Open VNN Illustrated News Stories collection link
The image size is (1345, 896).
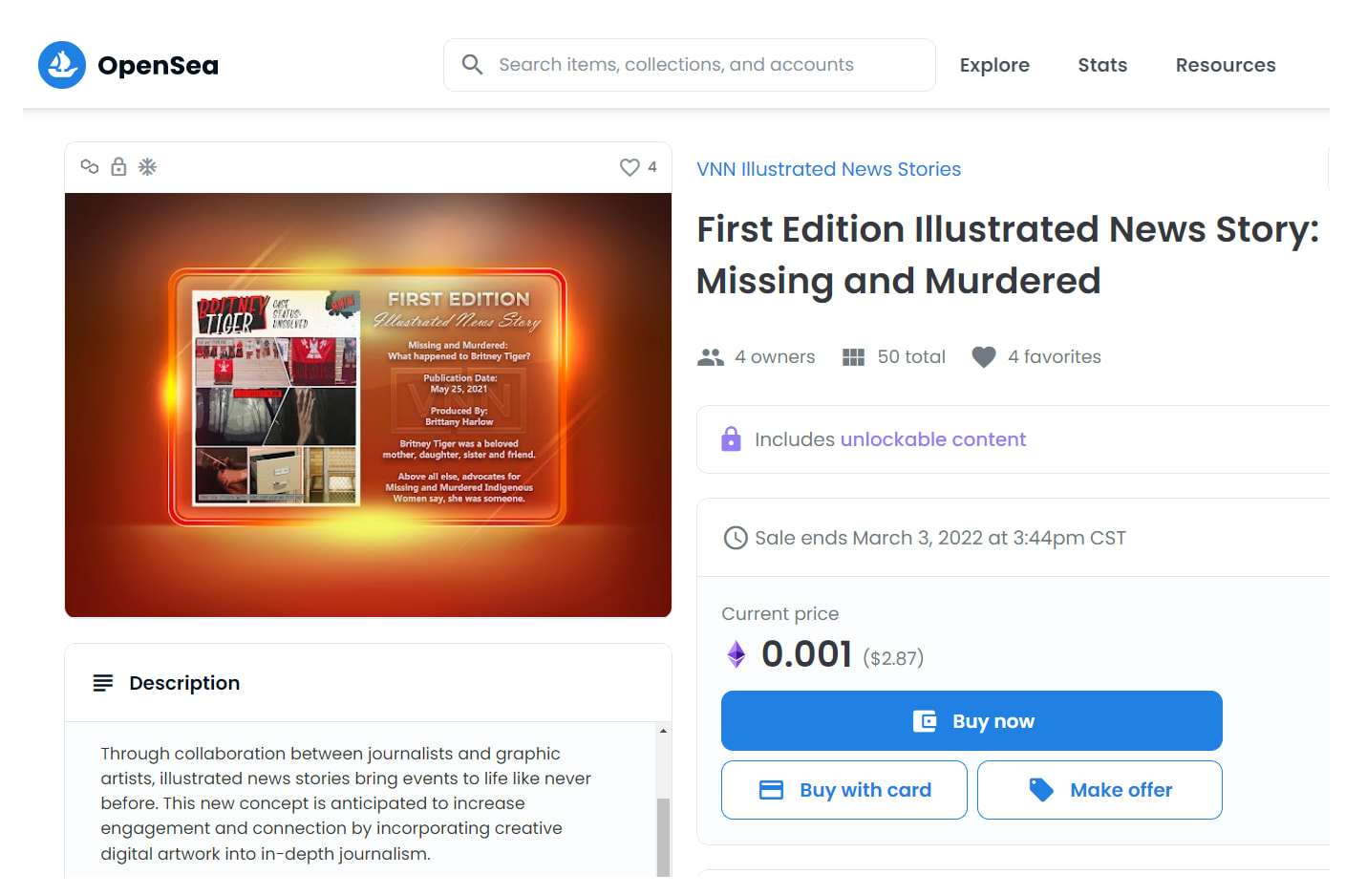[828, 169]
